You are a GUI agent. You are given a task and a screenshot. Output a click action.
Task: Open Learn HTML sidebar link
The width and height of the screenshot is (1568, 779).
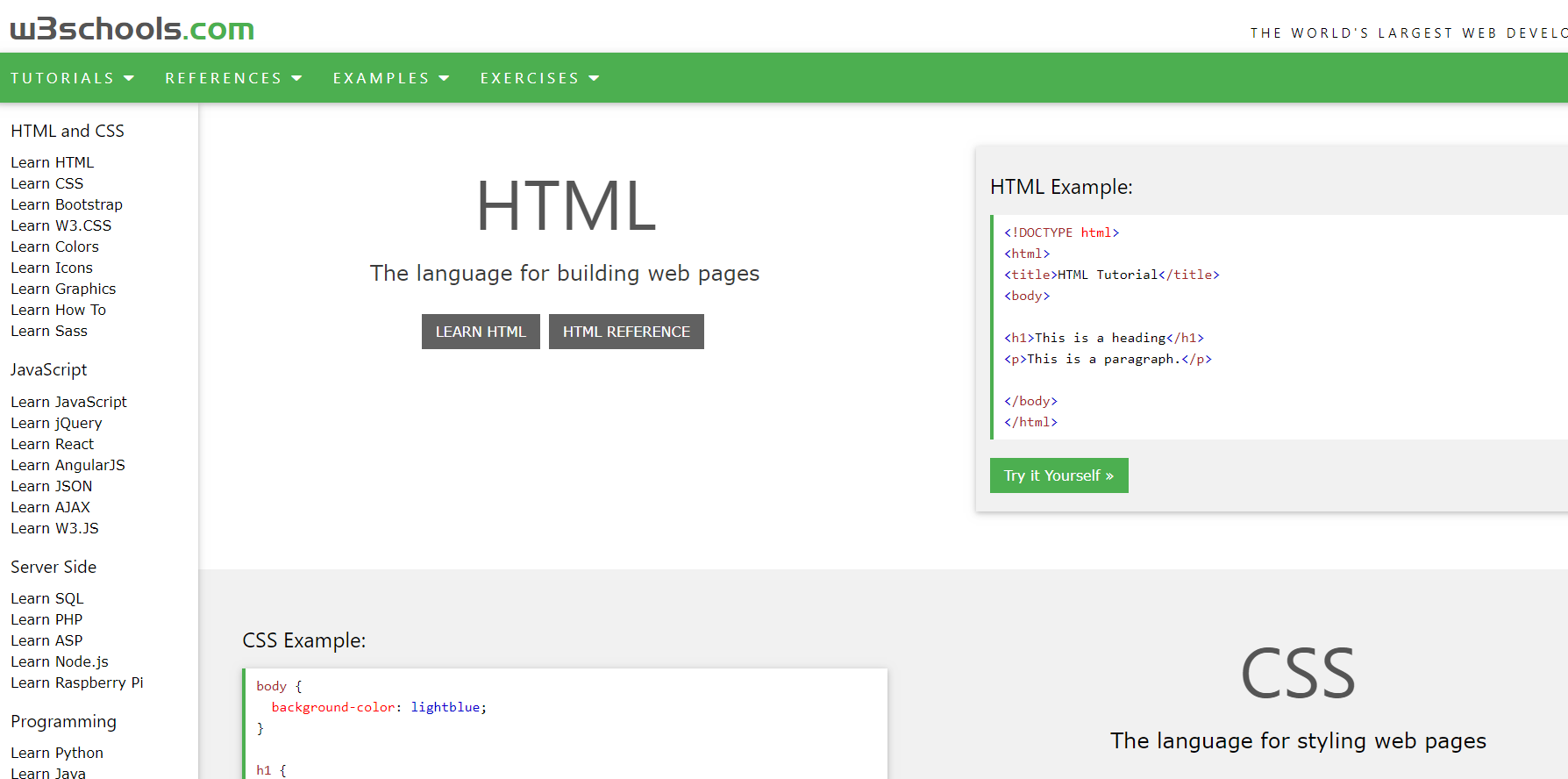[52, 162]
